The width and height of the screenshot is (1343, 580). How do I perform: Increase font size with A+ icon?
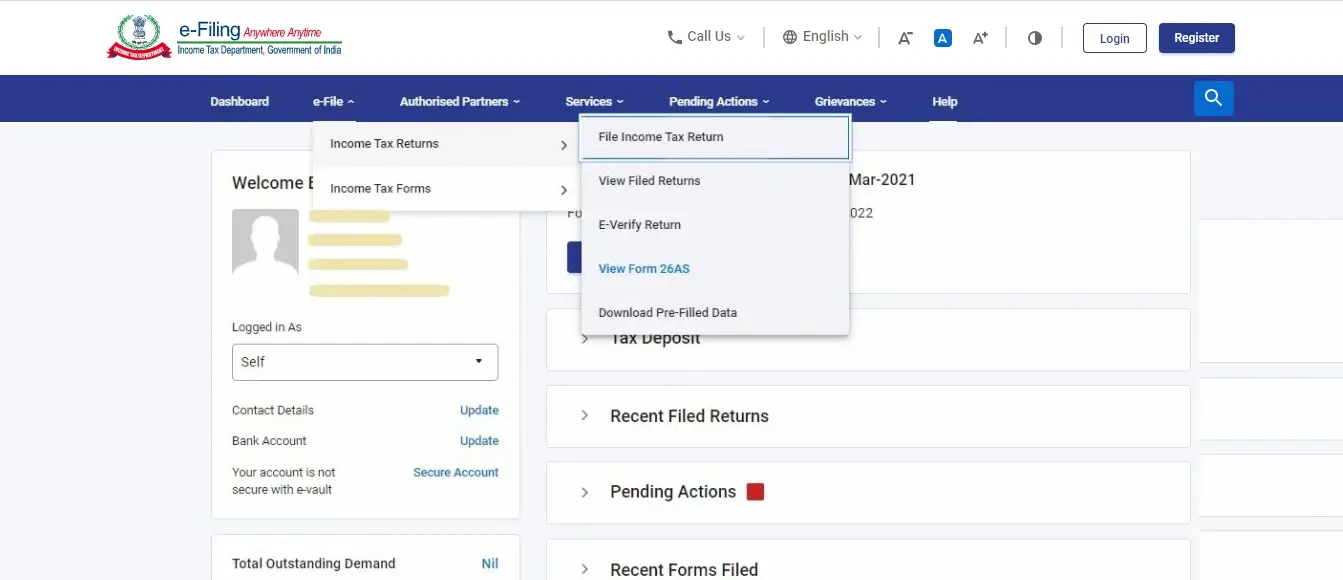980,38
